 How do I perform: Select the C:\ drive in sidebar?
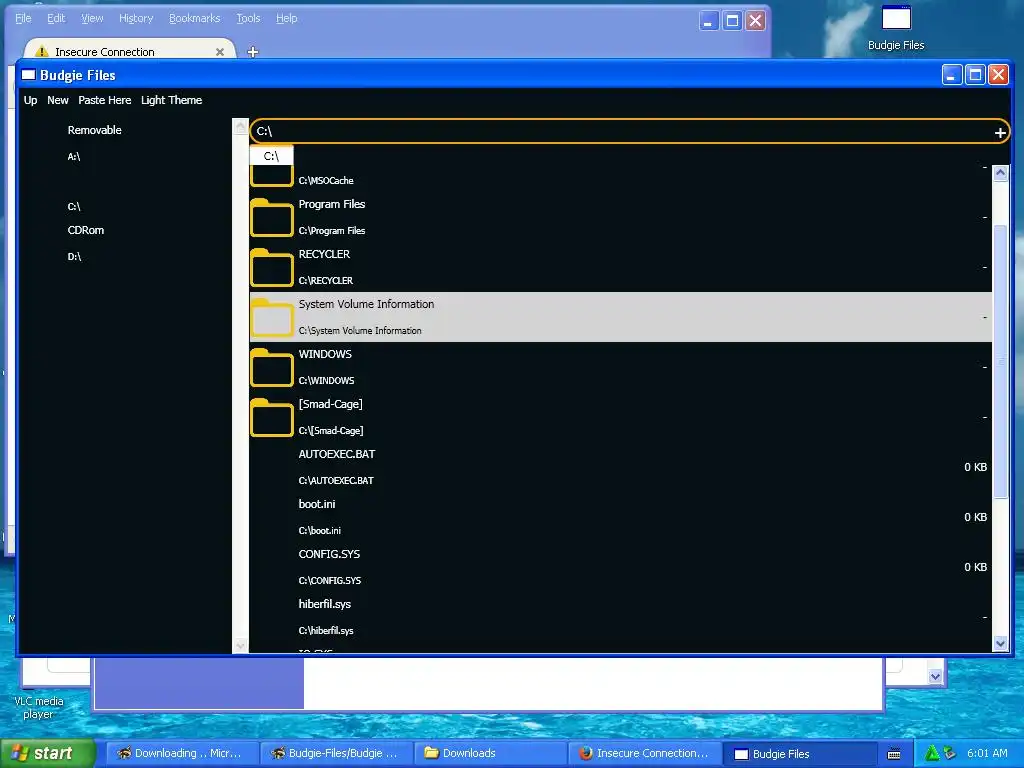point(74,206)
